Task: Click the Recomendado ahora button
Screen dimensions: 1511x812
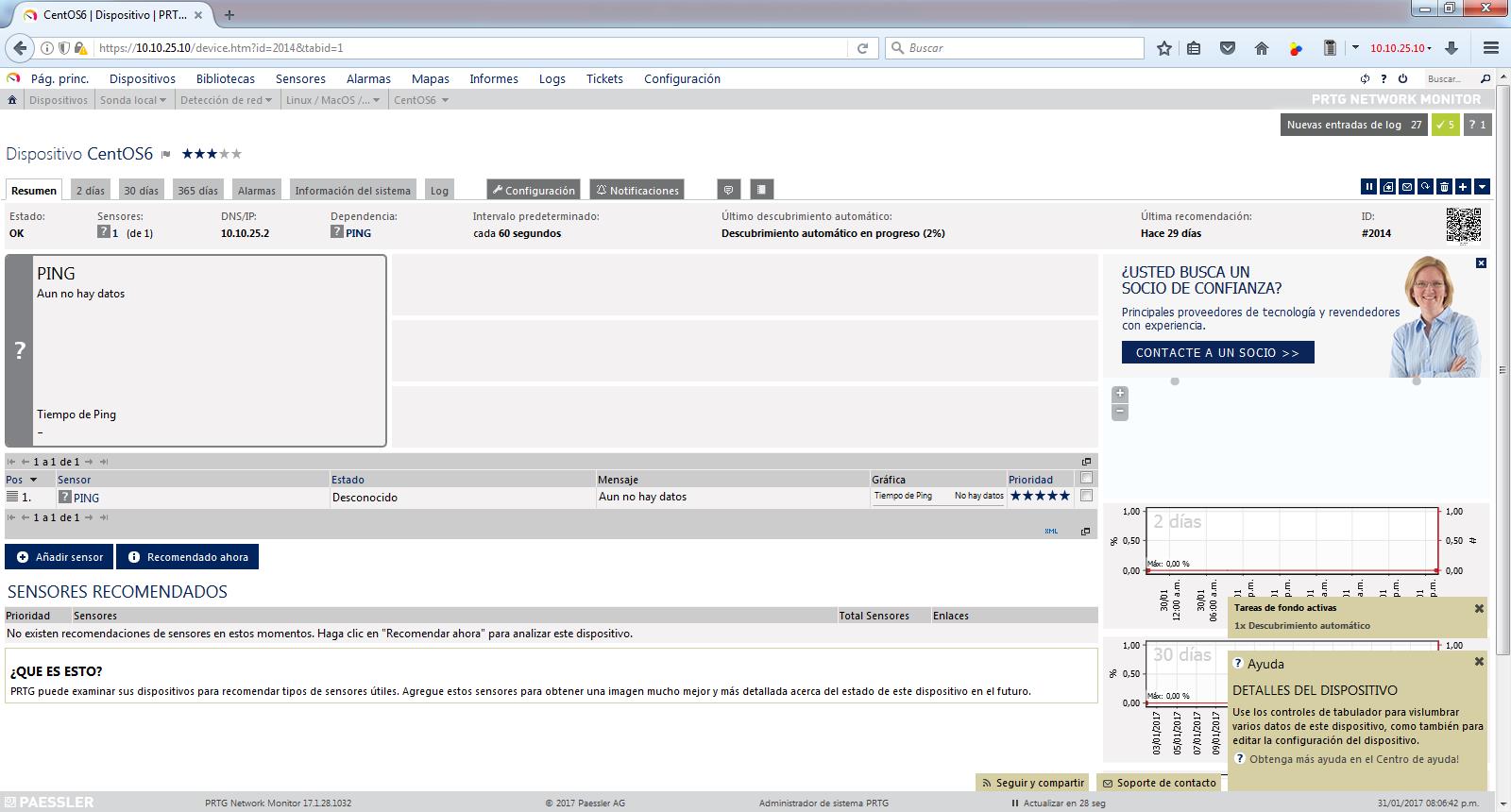Action: 187,557
